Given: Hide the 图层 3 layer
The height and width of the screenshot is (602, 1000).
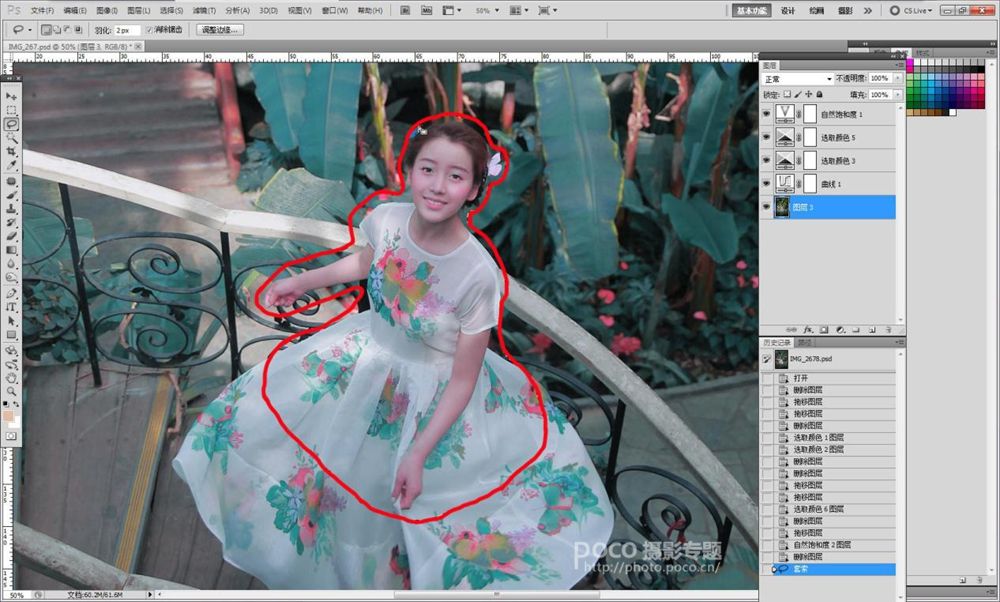Looking at the screenshot, I should tap(767, 207).
